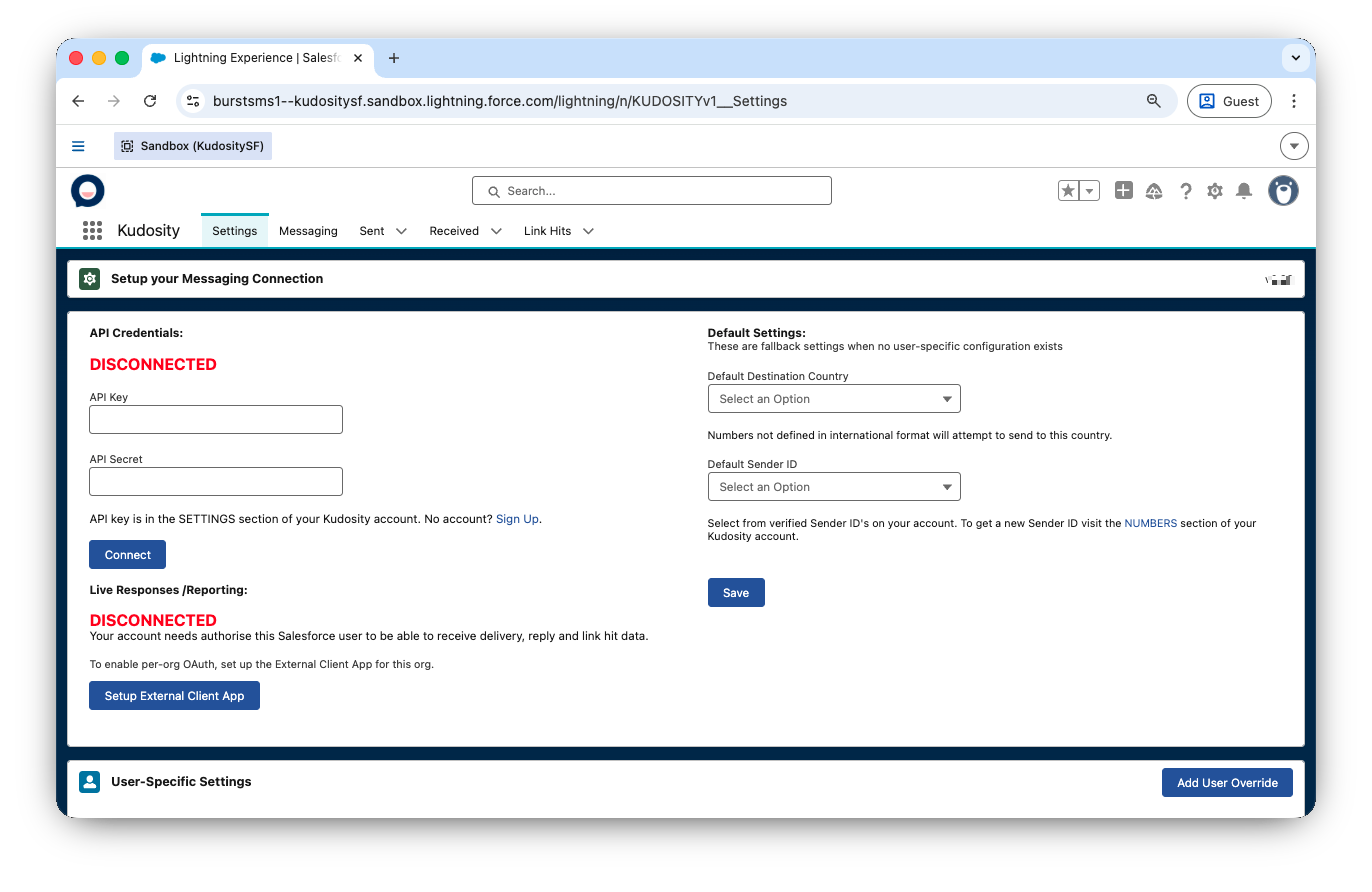The width and height of the screenshot is (1372, 892).
Task: Open the Salesforce App Launcher grid icon
Action: pos(92,231)
